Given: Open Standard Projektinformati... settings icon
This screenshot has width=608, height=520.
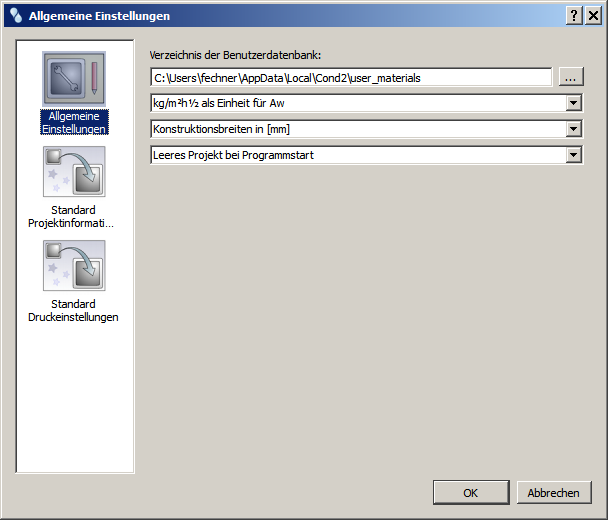Looking at the screenshot, I should pos(74,171).
